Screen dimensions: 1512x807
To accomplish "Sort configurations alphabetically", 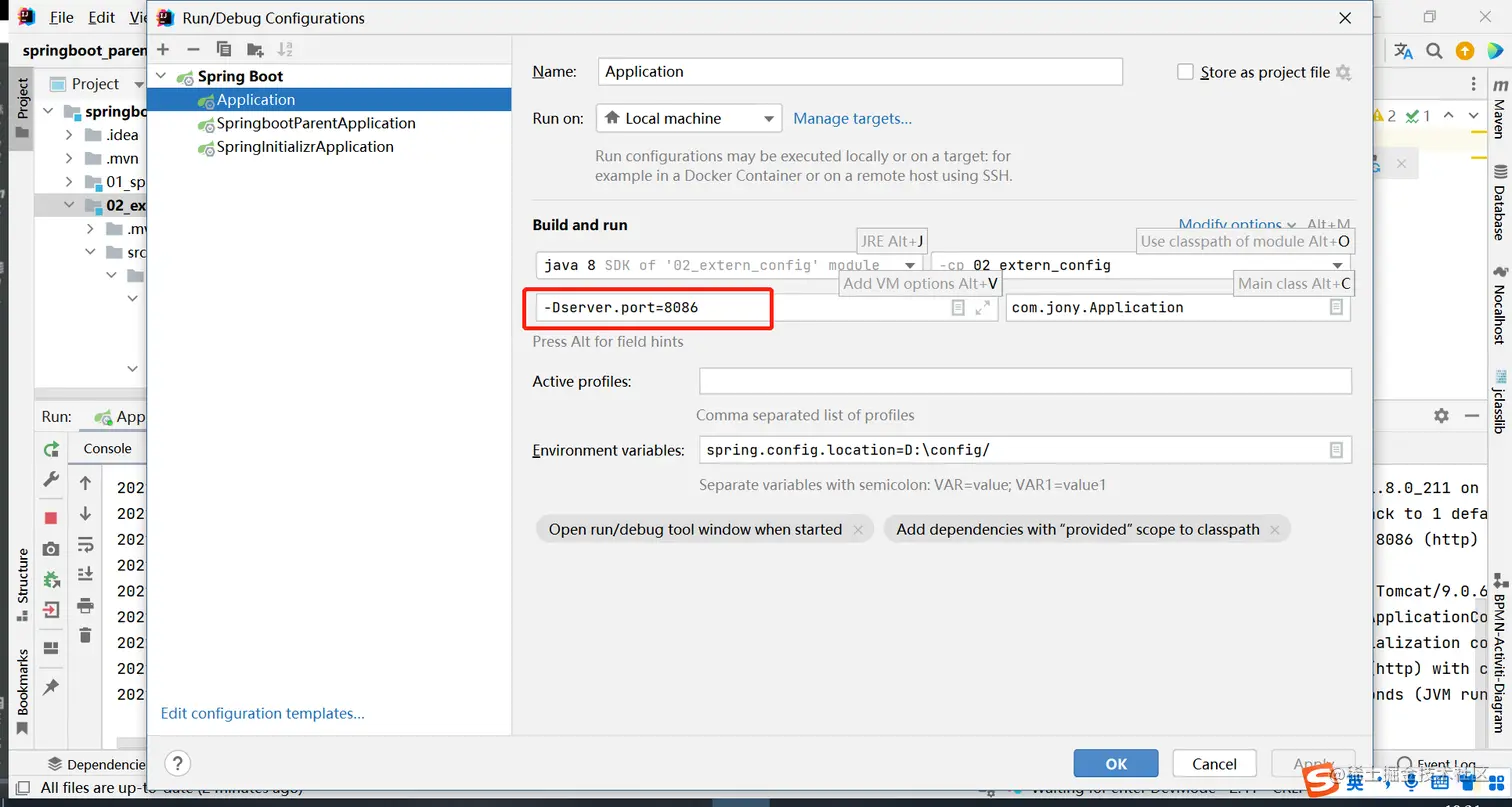I will (x=285, y=49).
